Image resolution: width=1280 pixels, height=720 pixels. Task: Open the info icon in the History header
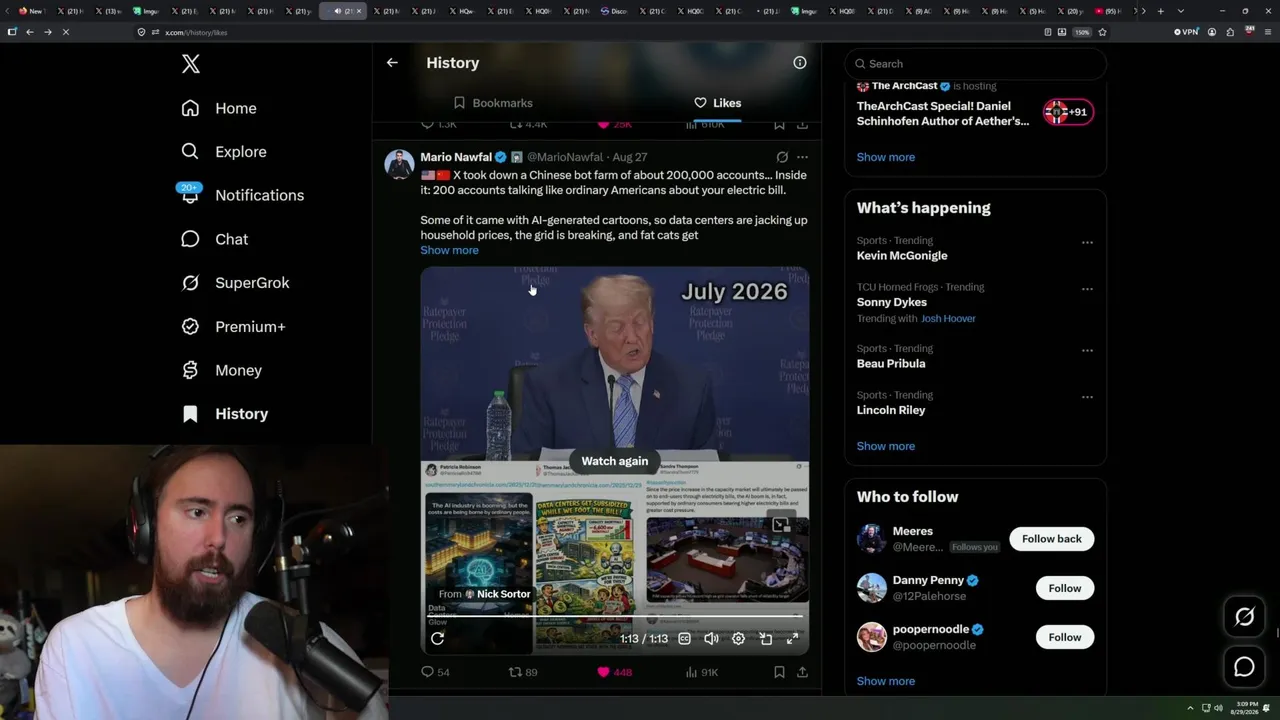pyautogui.click(x=800, y=62)
